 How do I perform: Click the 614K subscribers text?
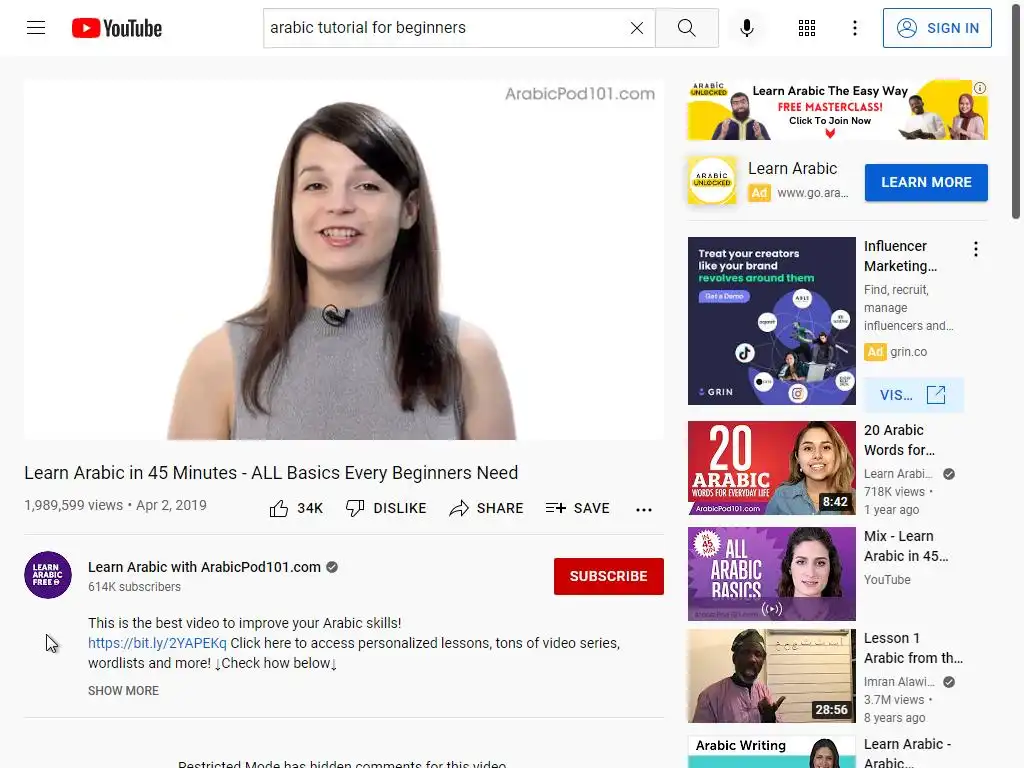click(x=135, y=586)
